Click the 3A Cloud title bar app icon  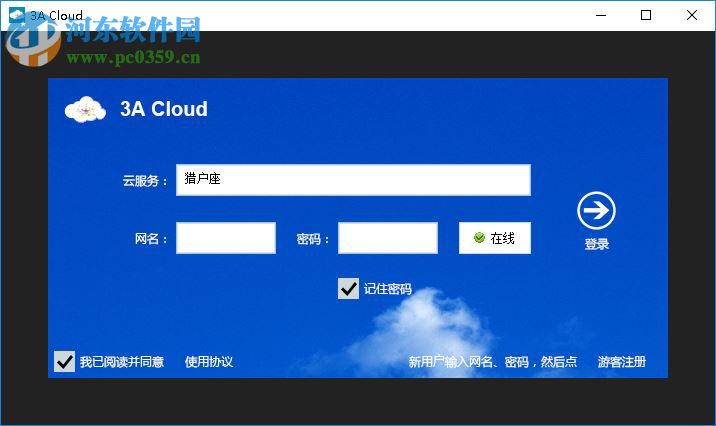[17, 15]
